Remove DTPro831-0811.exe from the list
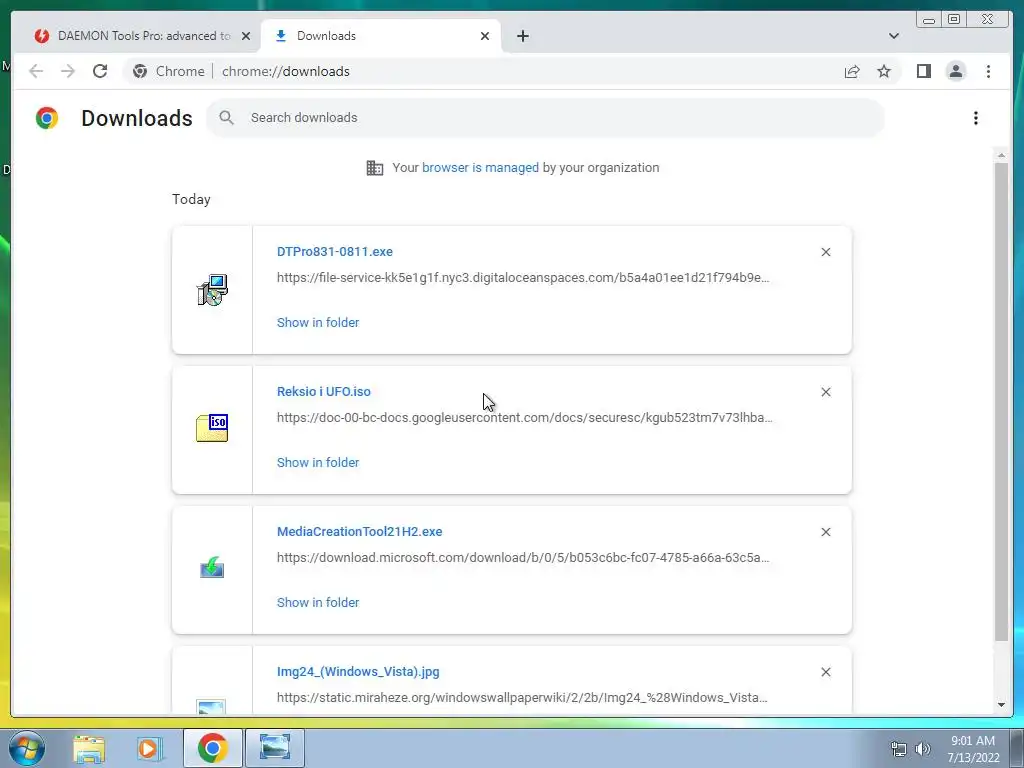This screenshot has height=768, width=1024. 825,252
